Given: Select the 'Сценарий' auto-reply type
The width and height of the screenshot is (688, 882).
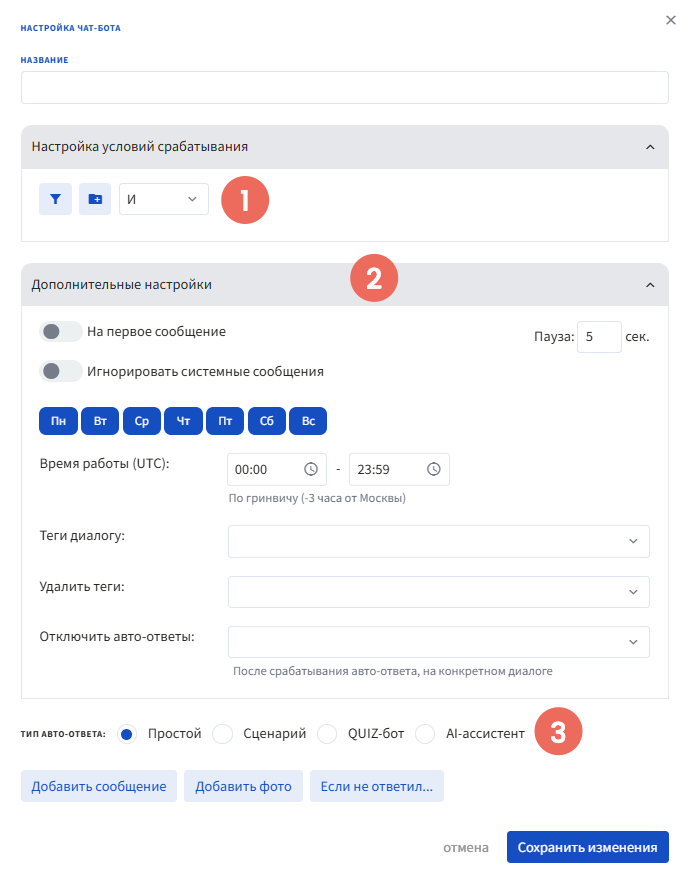Looking at the screenshot, I should (x=222, y=735).
